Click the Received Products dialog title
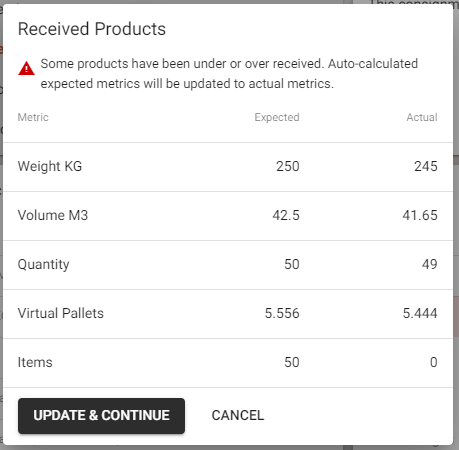Screen dimensions: 459x450 click(92, 29)
